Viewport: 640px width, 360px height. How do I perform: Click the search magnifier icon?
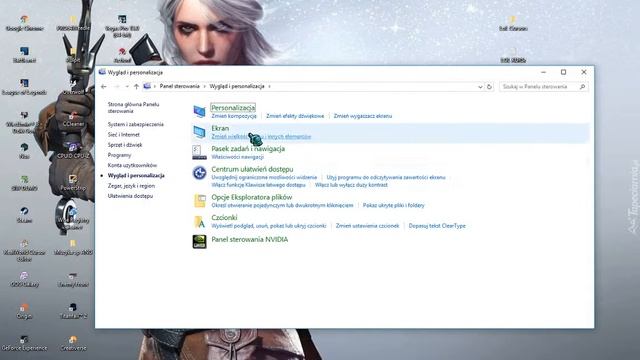[x=582, y=87]
